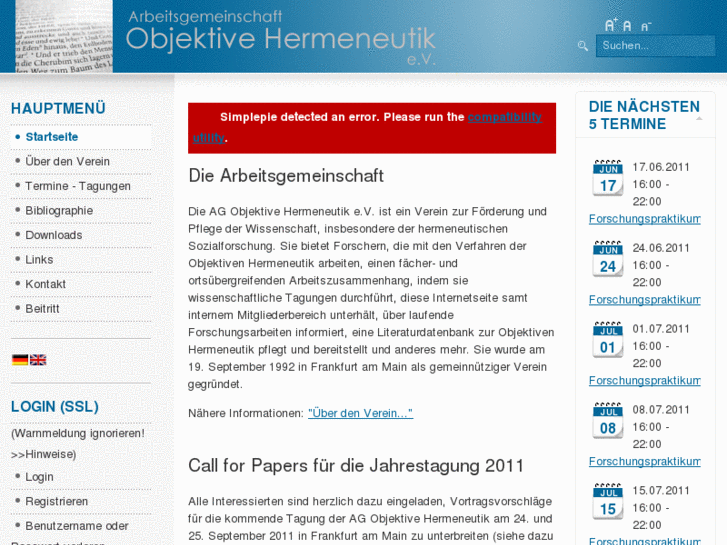Open Forschungspraktikum link for 01.07.2011

[x=644, y=380]
